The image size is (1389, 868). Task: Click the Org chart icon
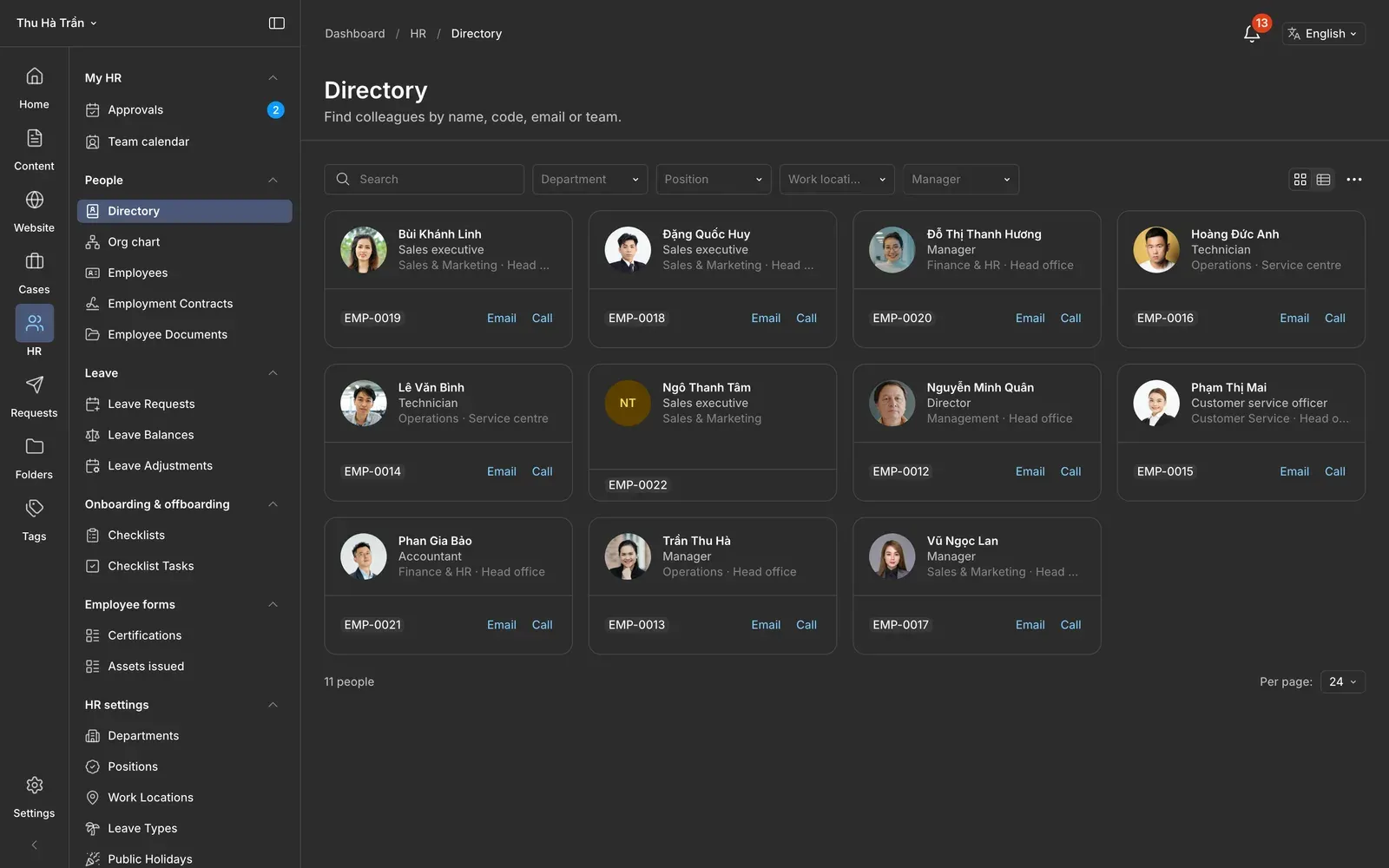point(93,242)
